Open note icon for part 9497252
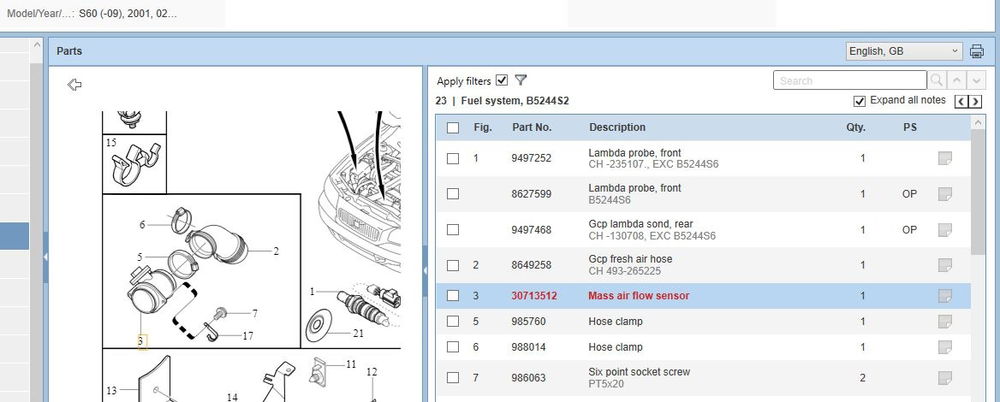Image resolution: width=1000 pixels, height=402 pixels. pos(944,158)
